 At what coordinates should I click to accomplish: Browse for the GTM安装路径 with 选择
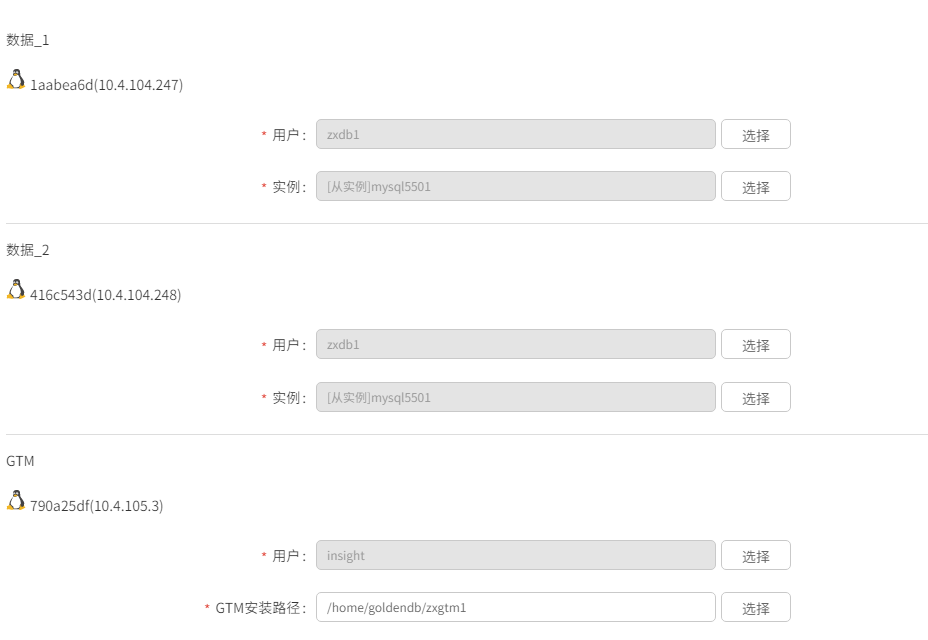[x=756, y=607]
